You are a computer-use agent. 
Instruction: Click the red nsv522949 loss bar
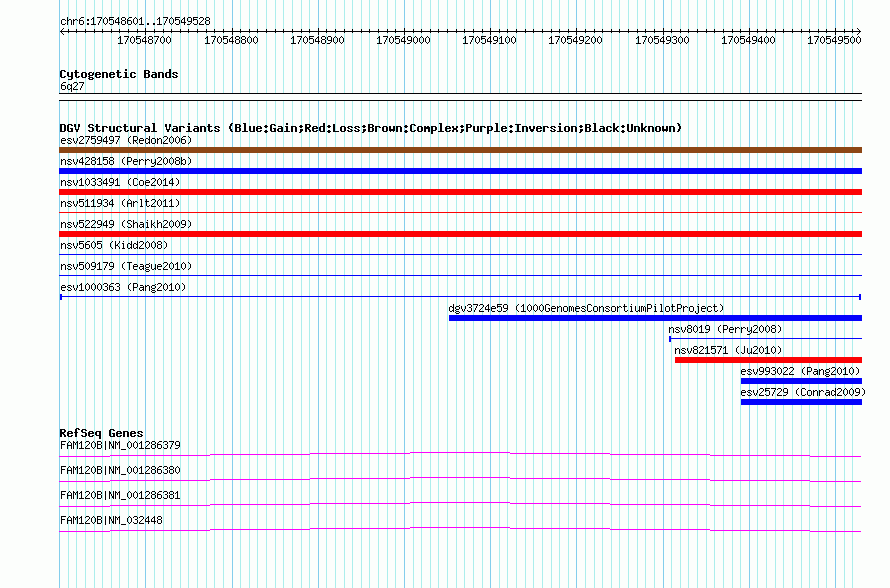(460, 234)
